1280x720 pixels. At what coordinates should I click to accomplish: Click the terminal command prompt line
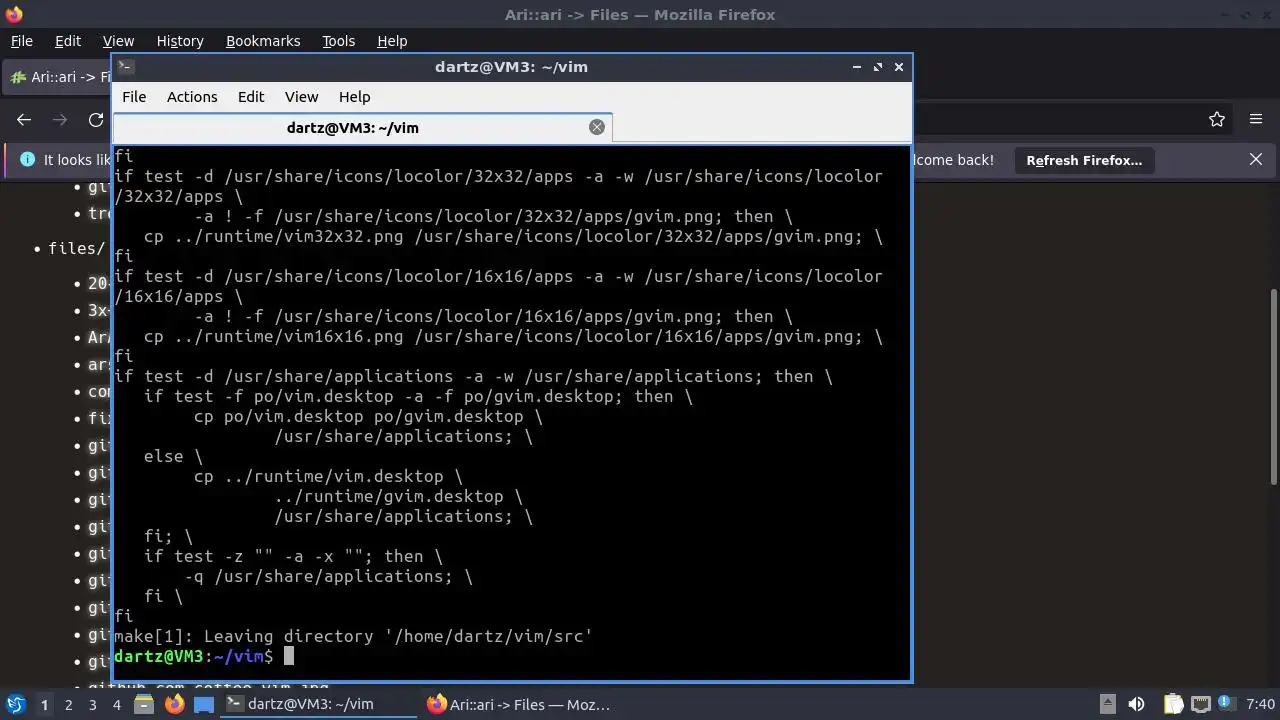(204, 656)
